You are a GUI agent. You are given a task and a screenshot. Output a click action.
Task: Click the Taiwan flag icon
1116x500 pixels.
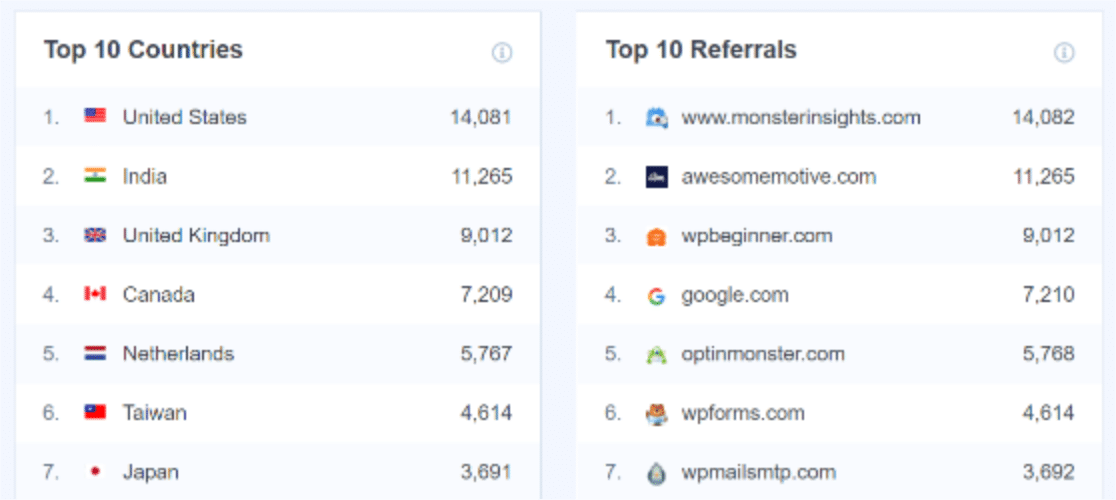(95, 412)
